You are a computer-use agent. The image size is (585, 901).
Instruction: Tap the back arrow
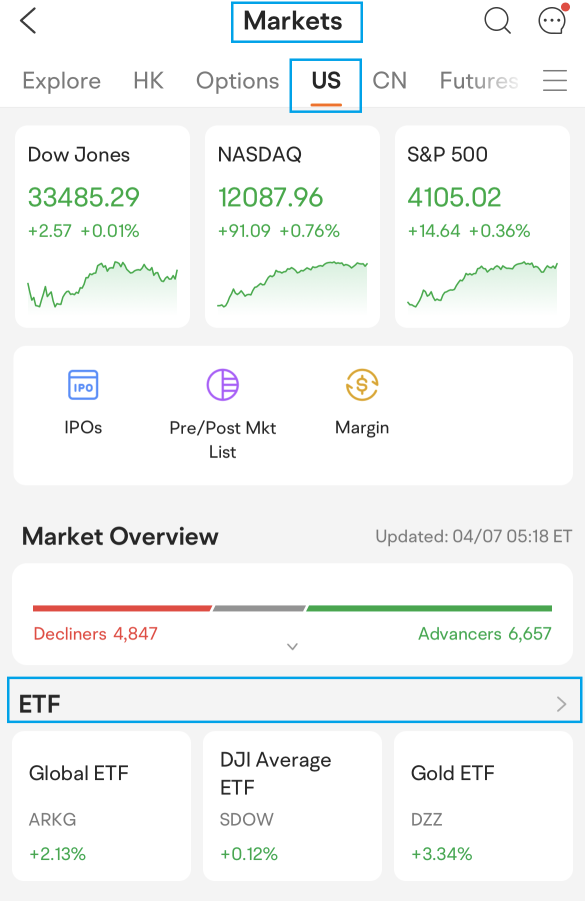coord(27,21)
